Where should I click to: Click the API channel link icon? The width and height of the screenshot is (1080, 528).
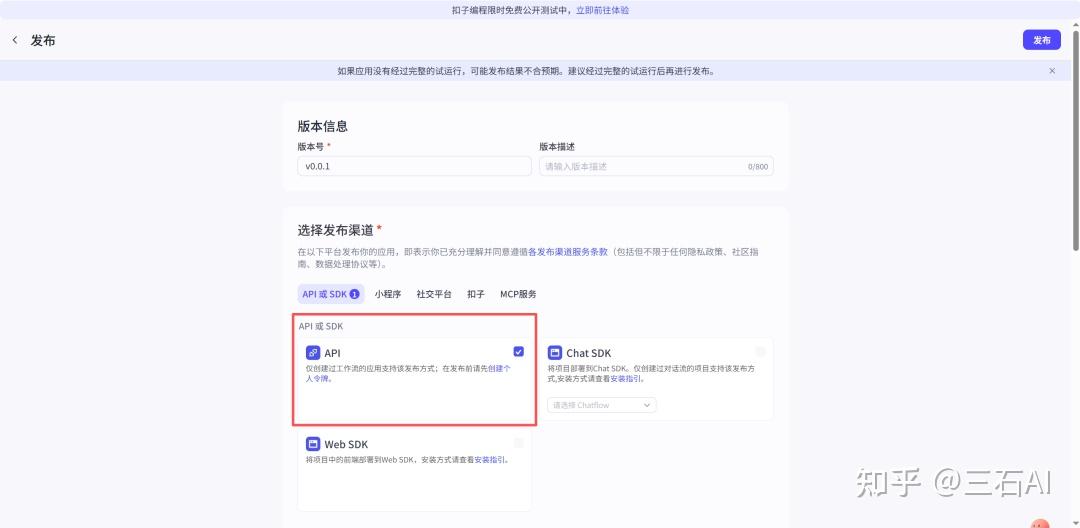point(313,353)
